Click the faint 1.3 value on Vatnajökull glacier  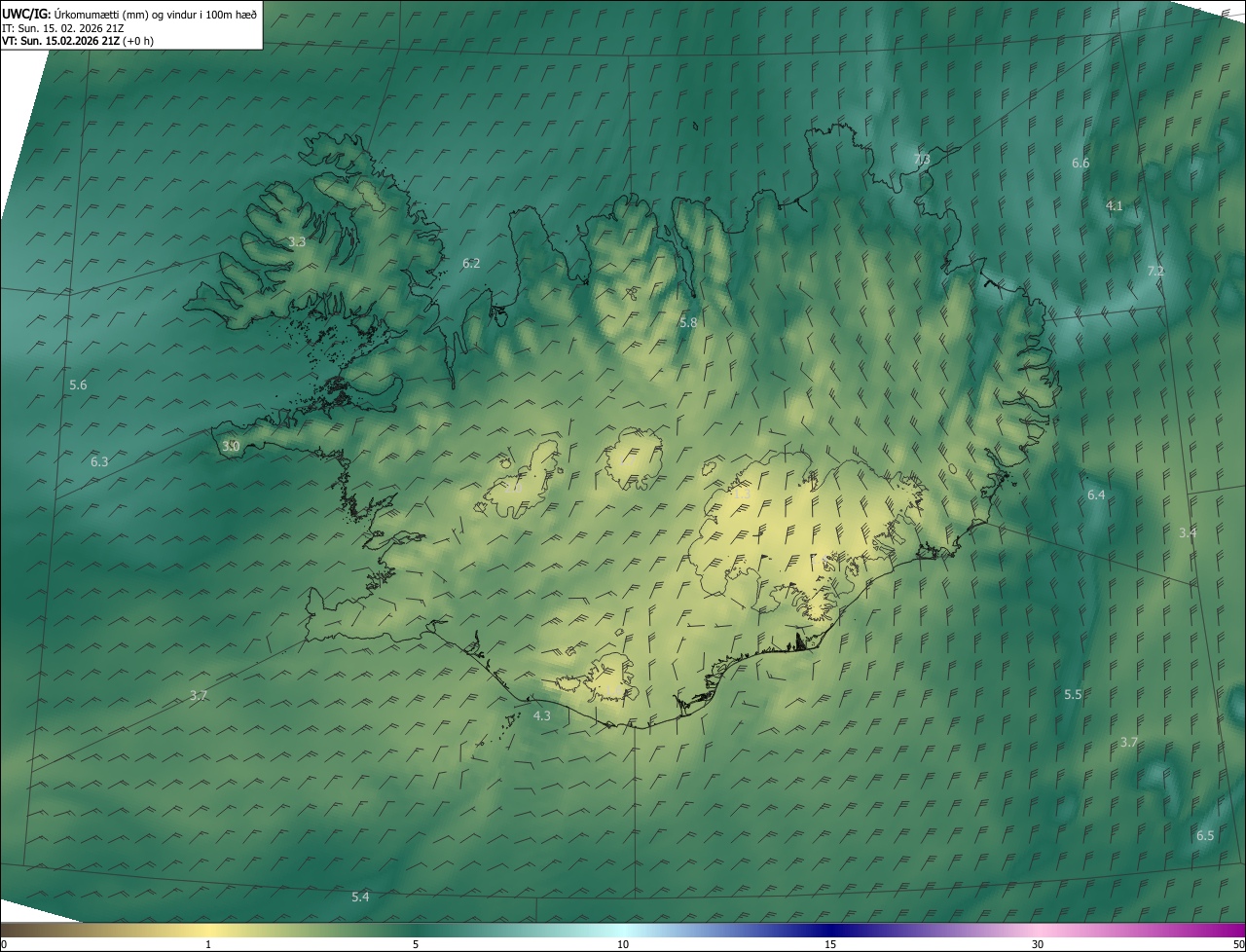pos(742,494)
